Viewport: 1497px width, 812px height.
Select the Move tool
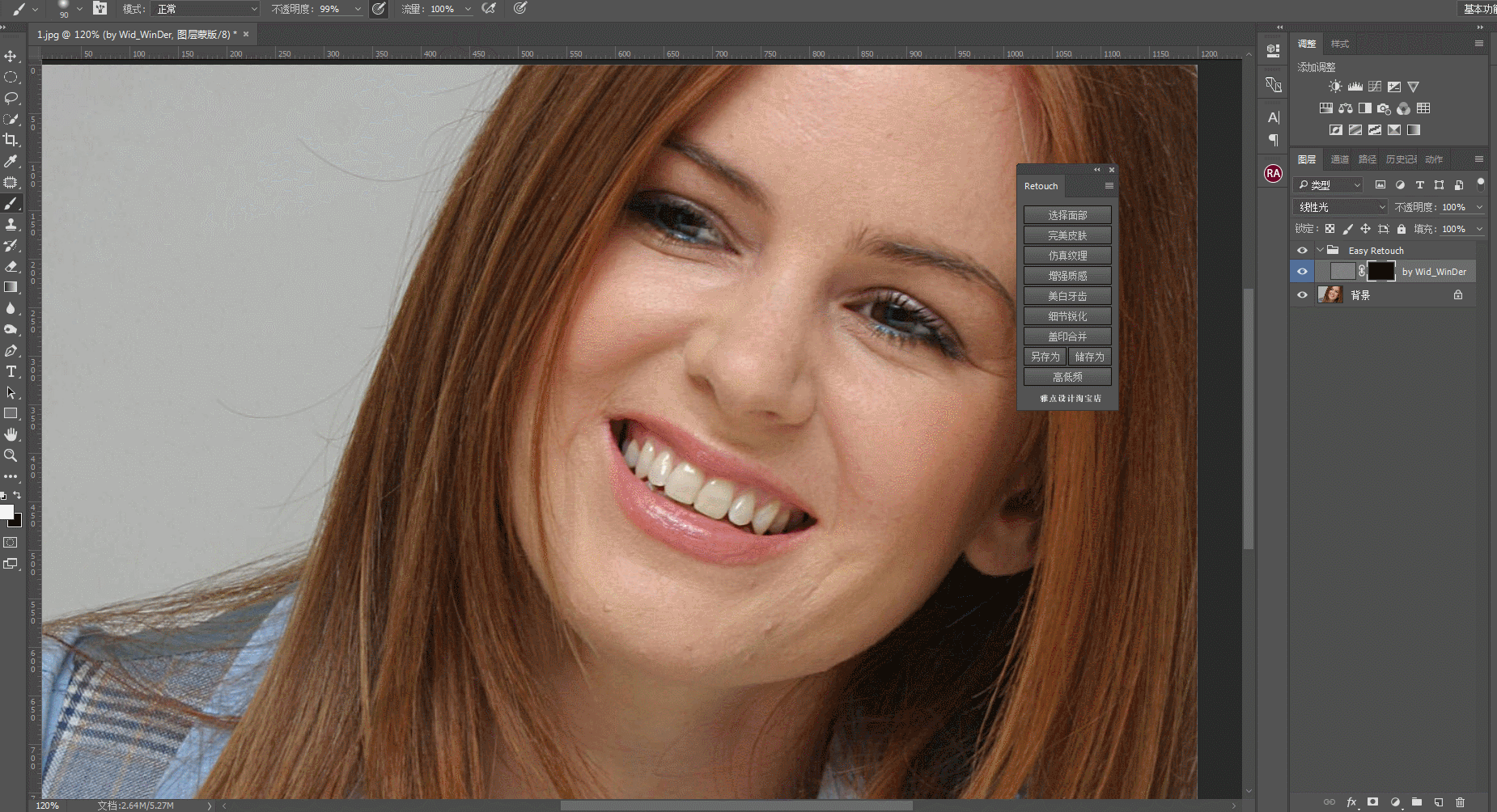(x=11, y=56)
